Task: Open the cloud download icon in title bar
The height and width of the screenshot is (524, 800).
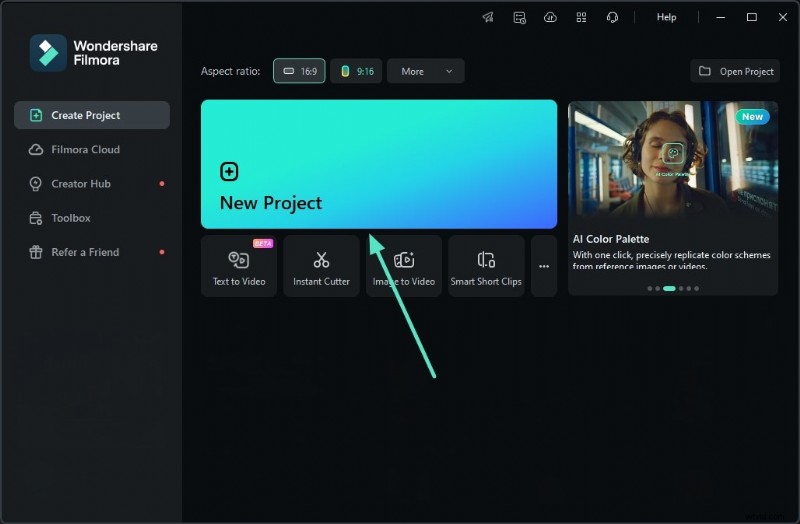Action: [x=550, y=17]
